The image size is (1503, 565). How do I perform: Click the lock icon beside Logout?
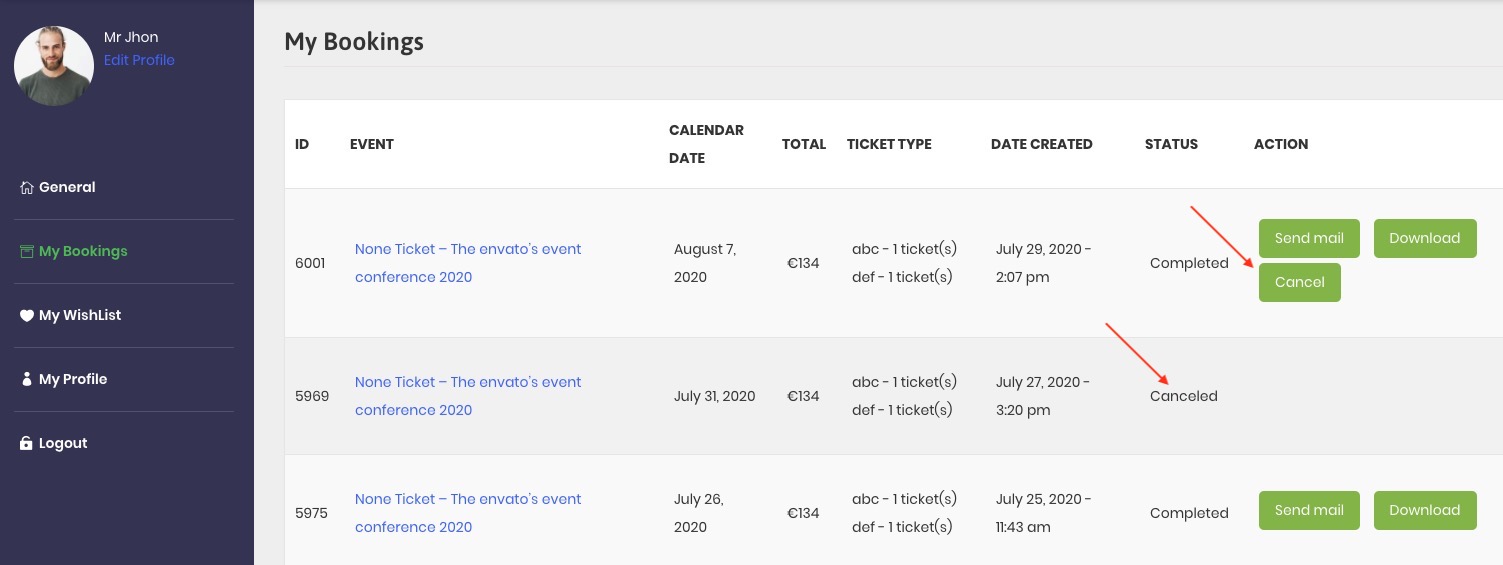pos(27,444)
